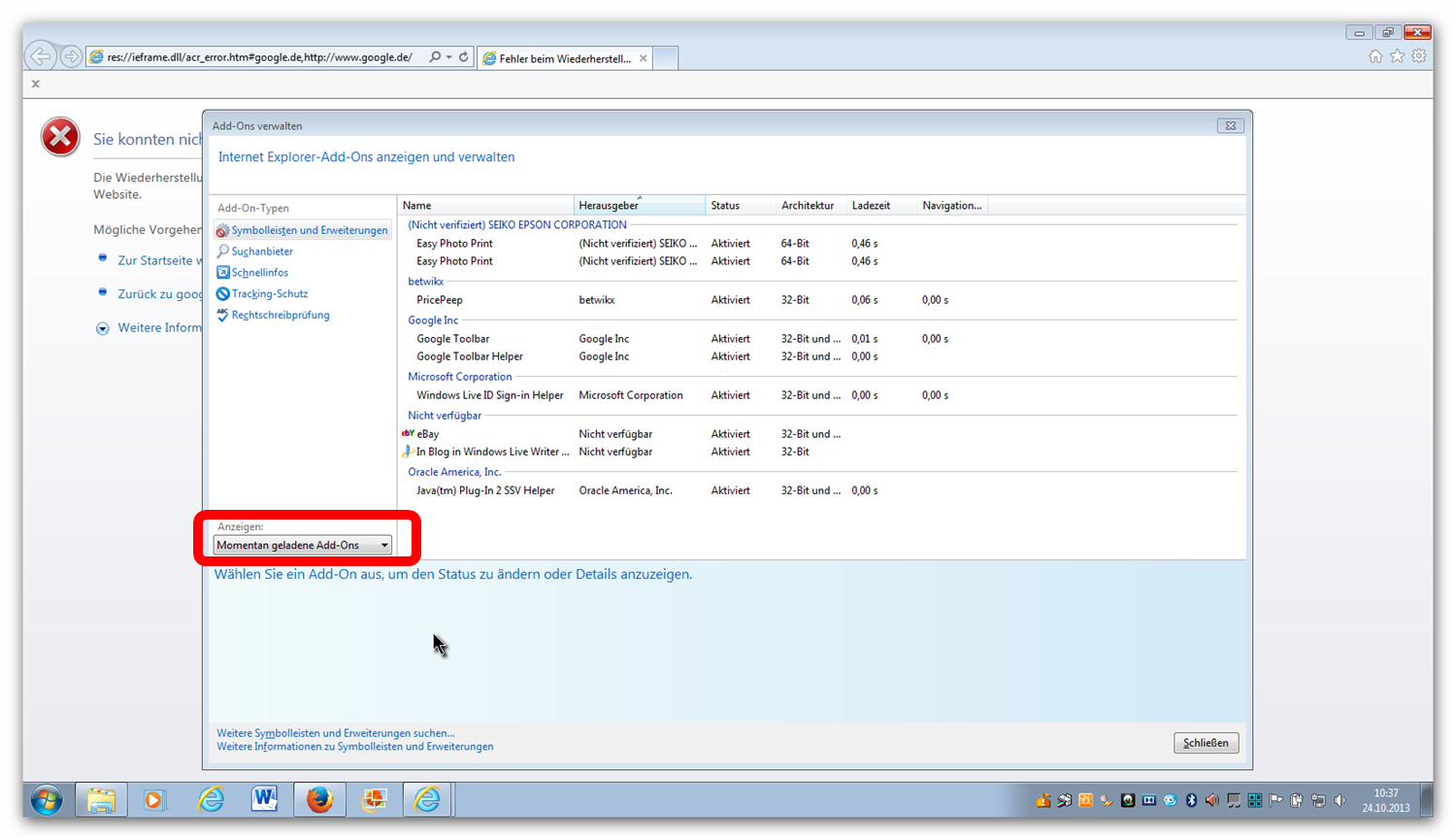Sort by the Architektur column header
1456x840 pixels.
point(811,206)
